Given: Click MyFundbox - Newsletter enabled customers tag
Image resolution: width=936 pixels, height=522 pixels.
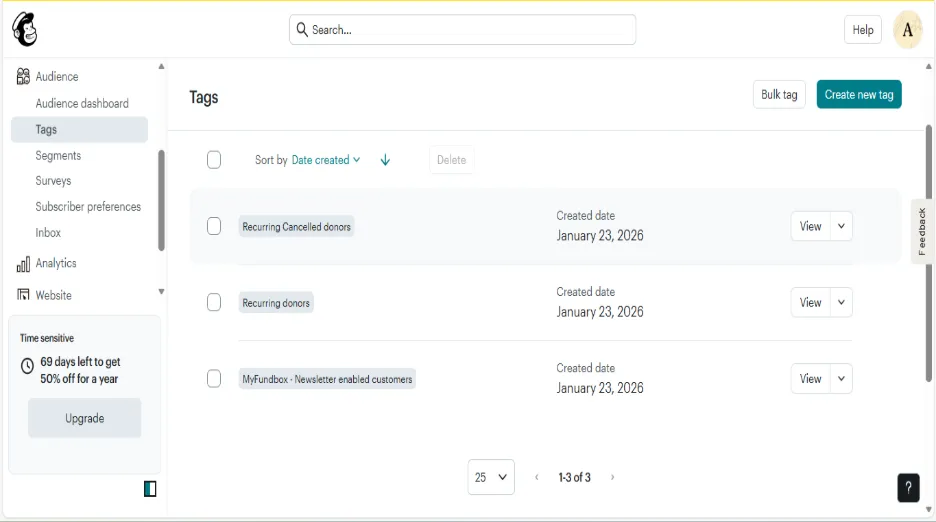Looking at the screenshot, I should point(327,379).
